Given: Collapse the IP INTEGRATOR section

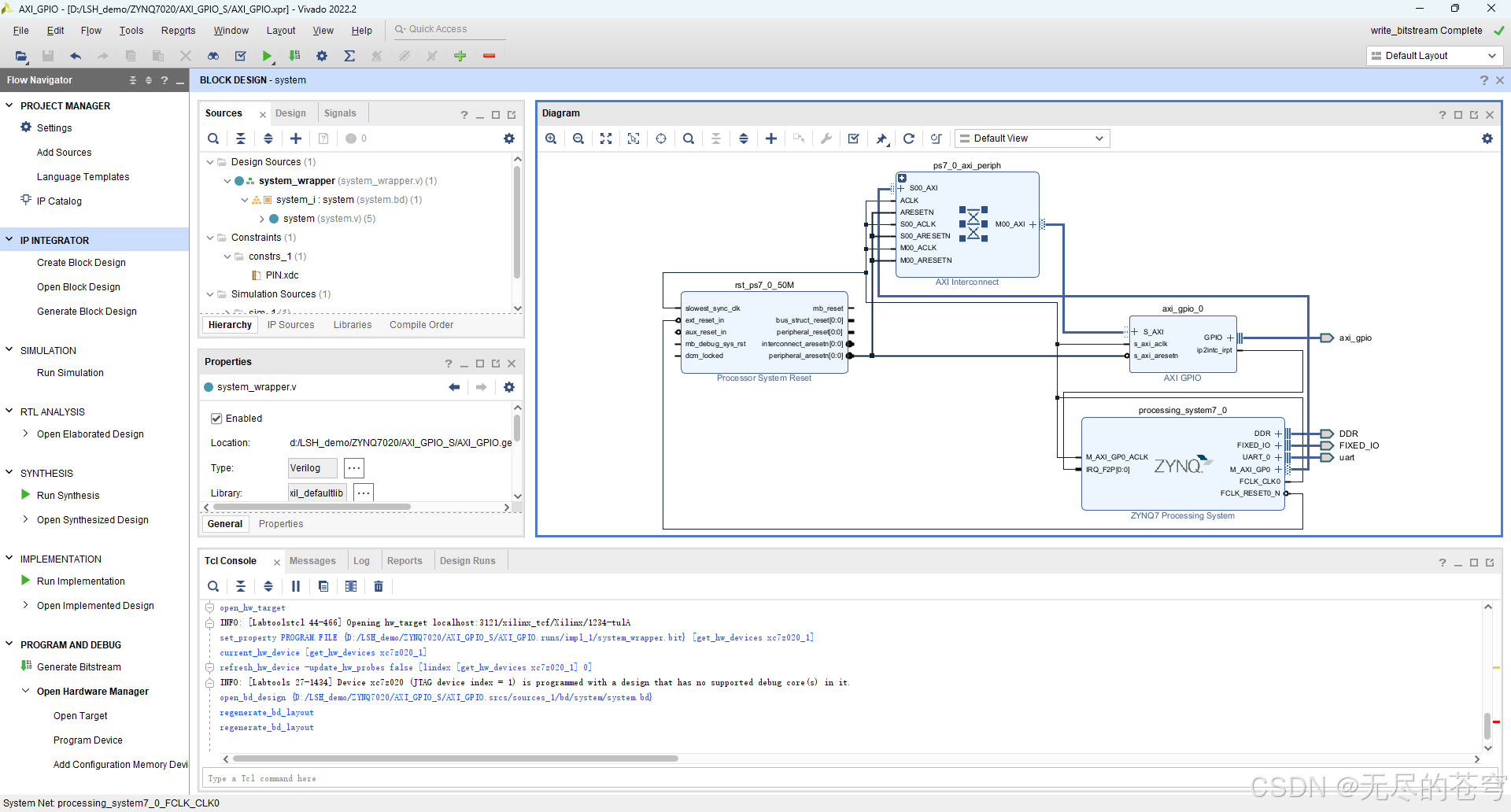Looking at the screenshot, I should pos(9,240).
